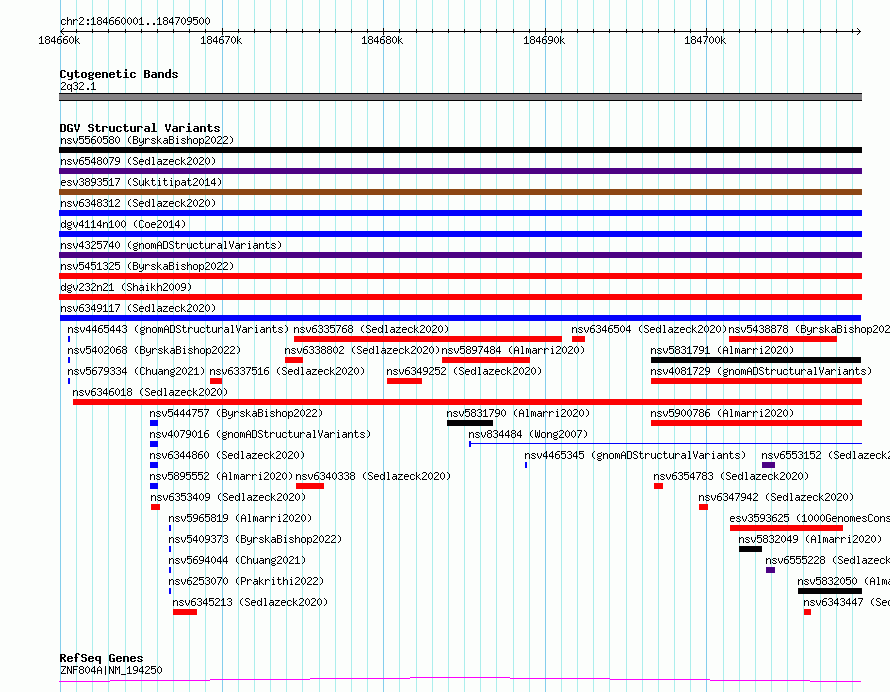890x692 pixels.
Task: Click the dgv4114n100 (Coe2014) label
Action: tap(123, 224)
